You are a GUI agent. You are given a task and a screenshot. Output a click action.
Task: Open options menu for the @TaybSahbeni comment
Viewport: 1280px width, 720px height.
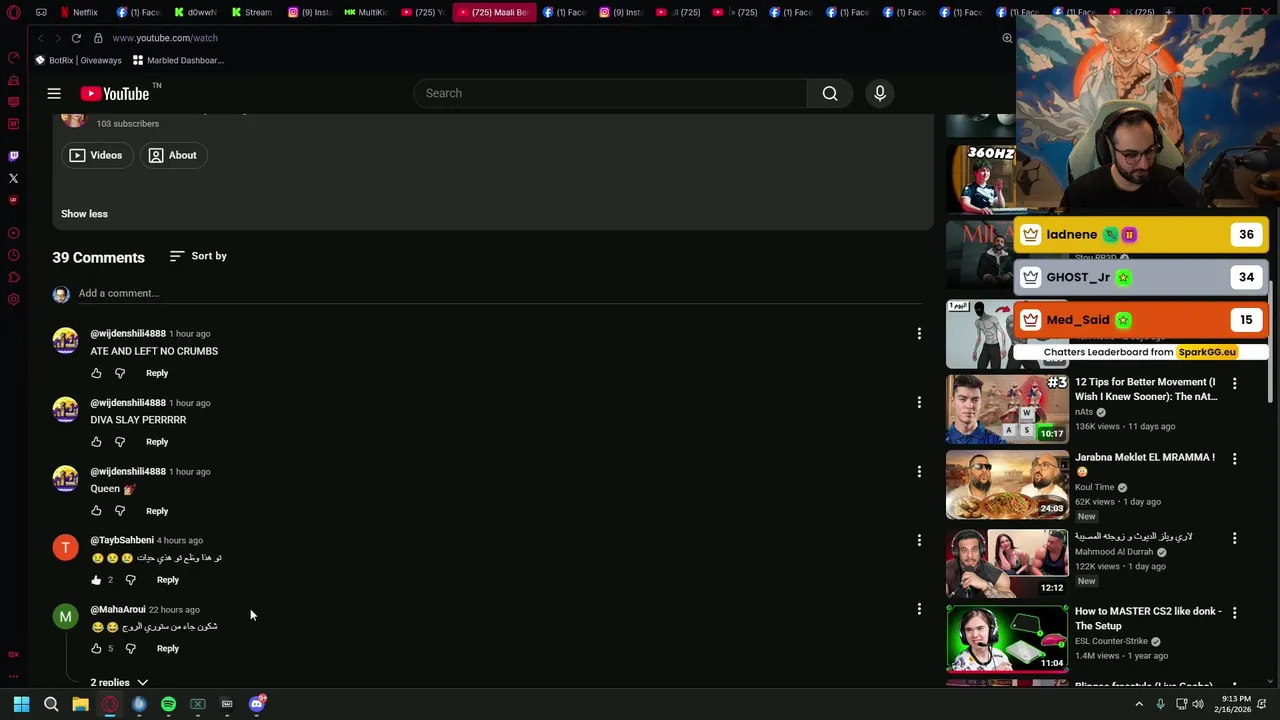click(x=919, y=541)
